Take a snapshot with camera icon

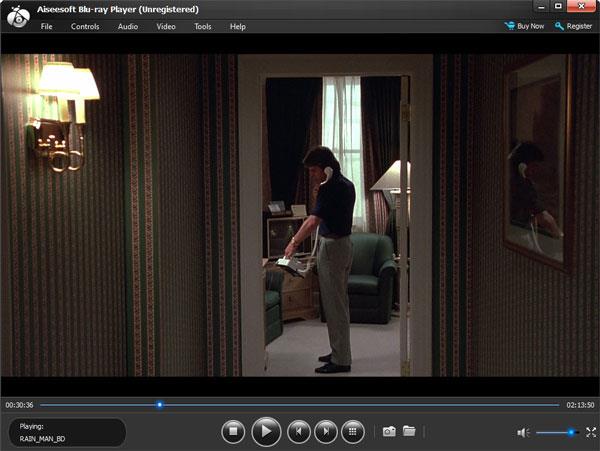389,431
